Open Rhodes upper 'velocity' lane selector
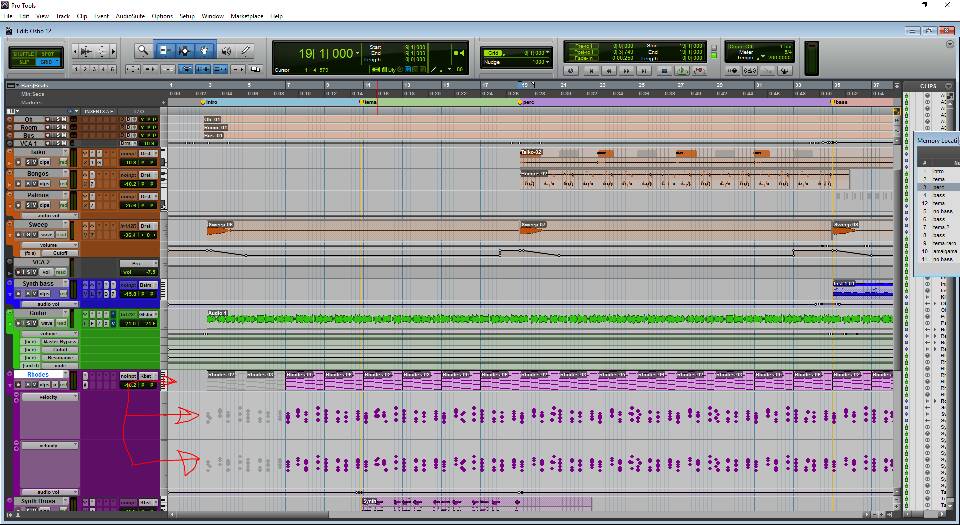 click(50, 397)
